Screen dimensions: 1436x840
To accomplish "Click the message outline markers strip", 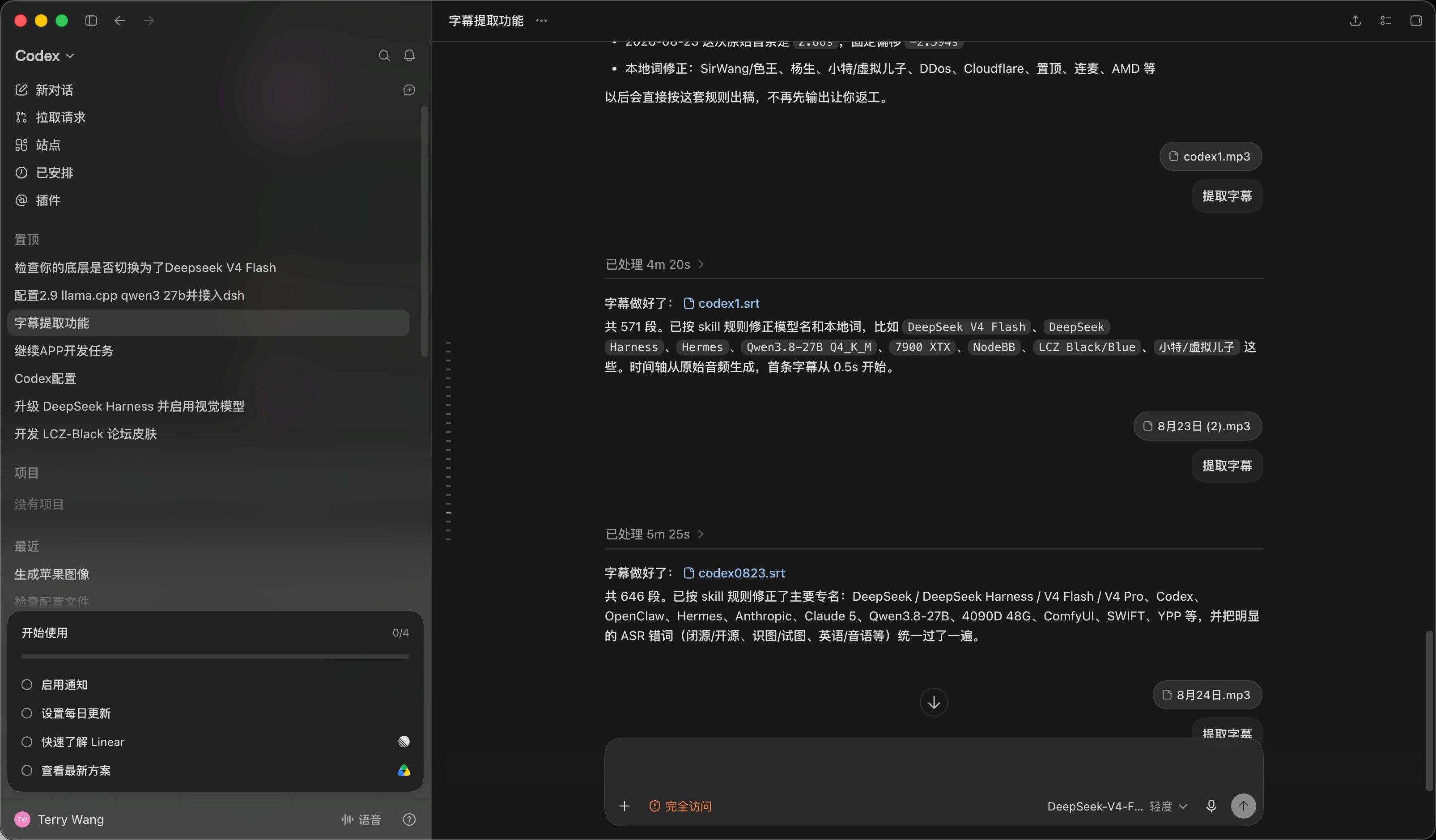I will [449, 441].
